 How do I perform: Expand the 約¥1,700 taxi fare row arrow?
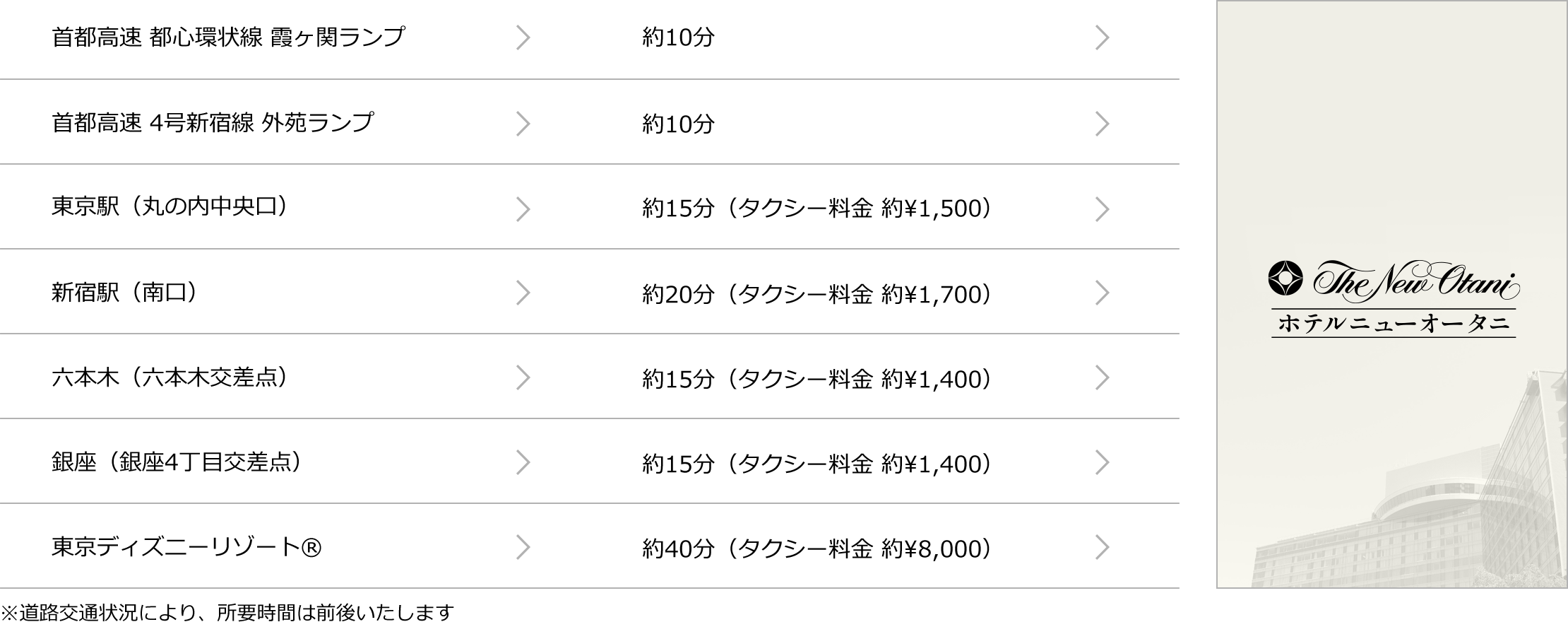[1102, 293]
